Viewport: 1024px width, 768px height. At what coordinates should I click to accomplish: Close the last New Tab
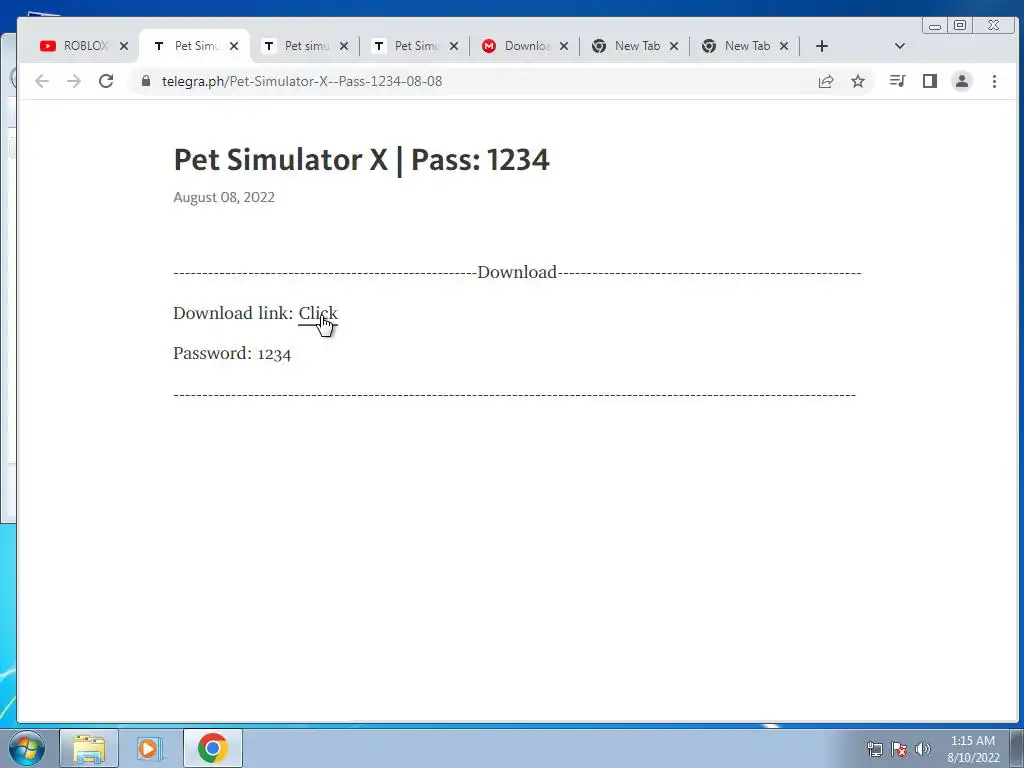pyautogui.click(x=784, y=46)
